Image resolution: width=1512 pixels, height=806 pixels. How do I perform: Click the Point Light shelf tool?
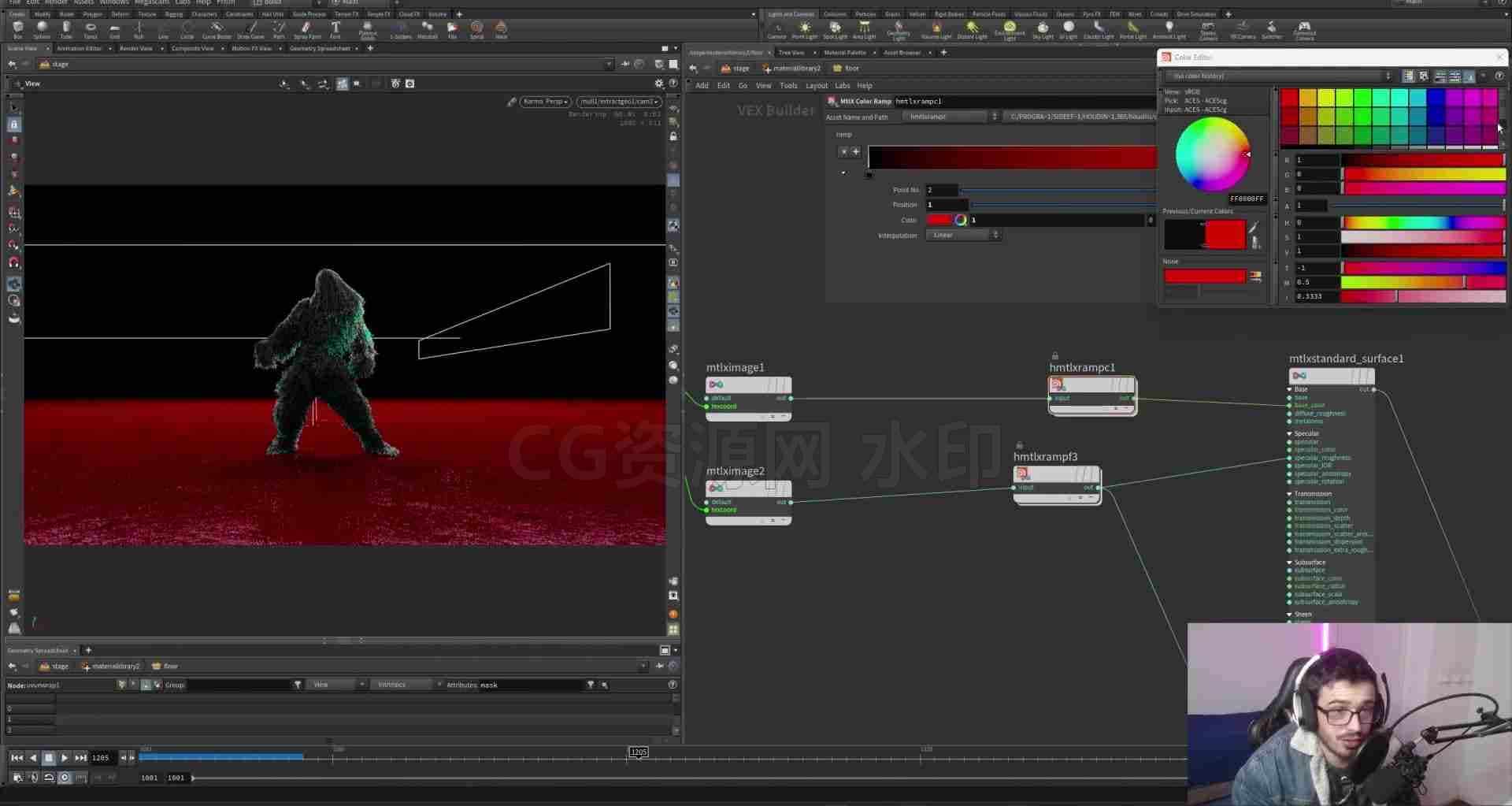(804, 30)
